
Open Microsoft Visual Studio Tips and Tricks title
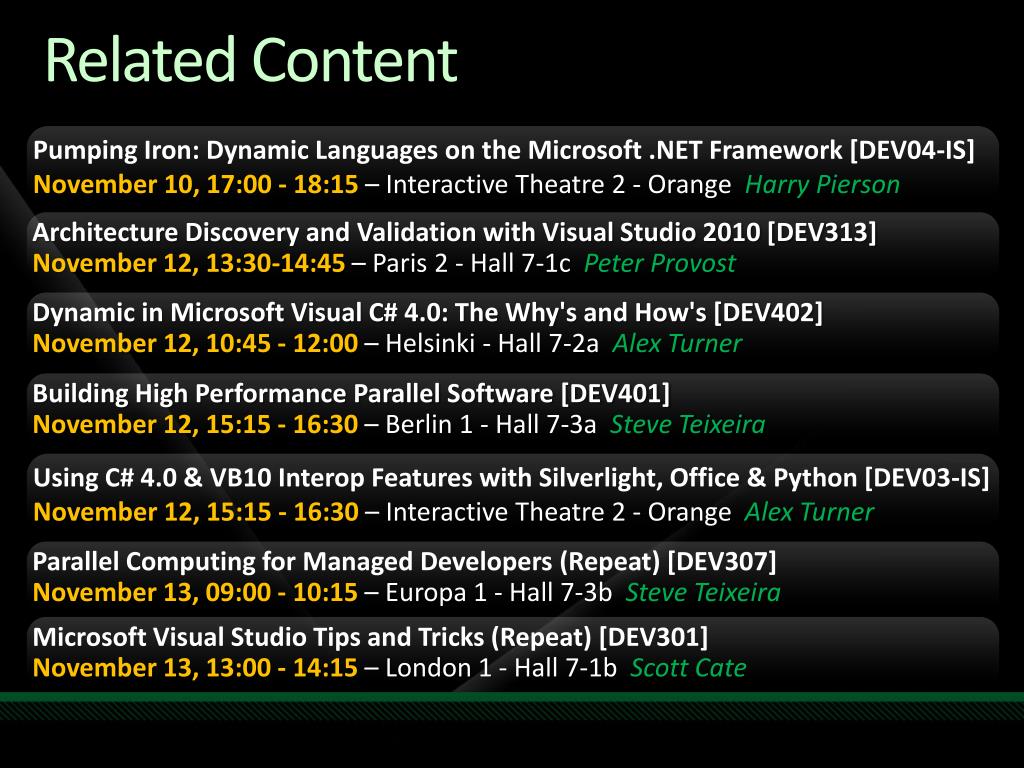[370, 637]
